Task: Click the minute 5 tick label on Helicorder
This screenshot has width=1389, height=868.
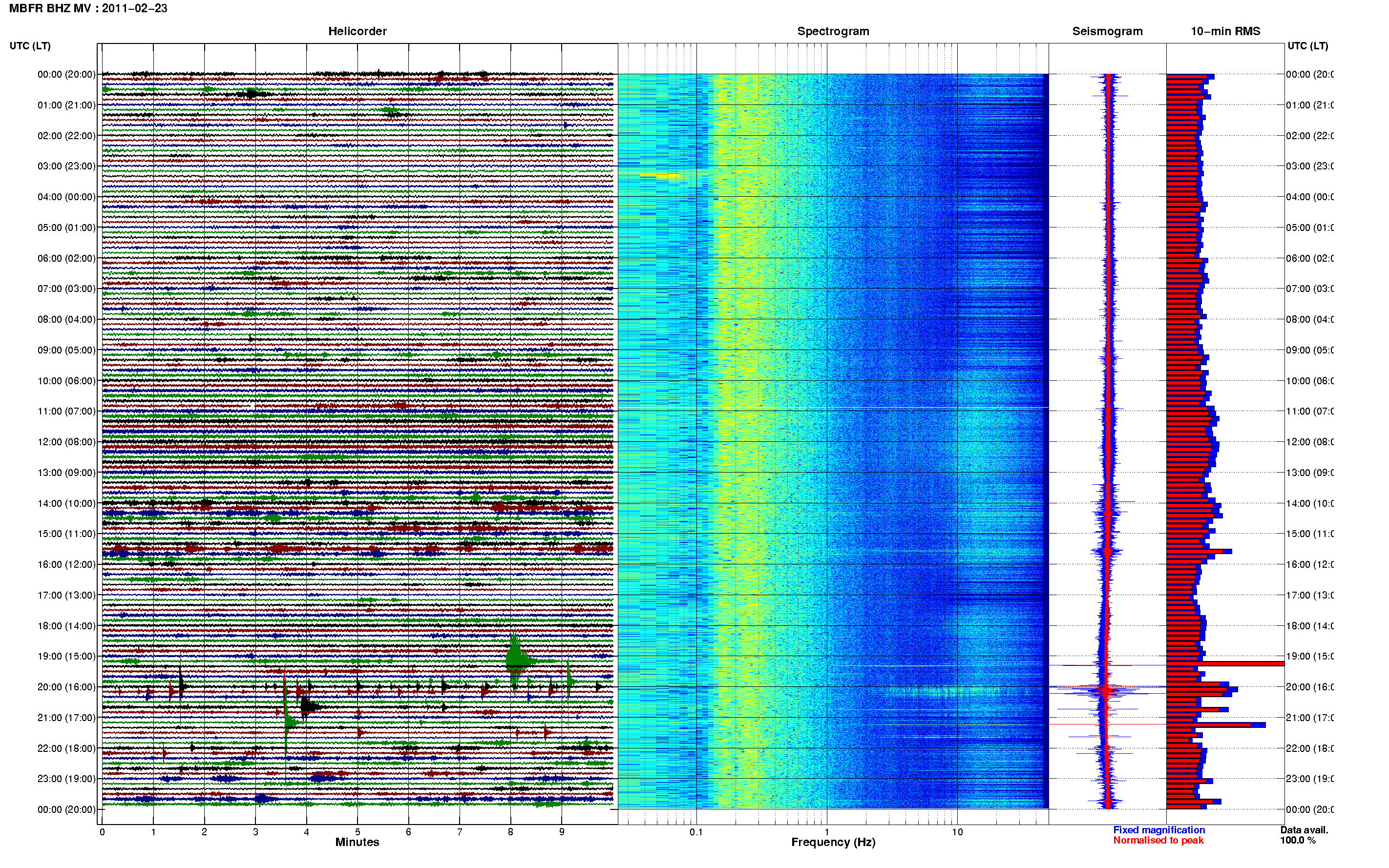Action: 357,832
